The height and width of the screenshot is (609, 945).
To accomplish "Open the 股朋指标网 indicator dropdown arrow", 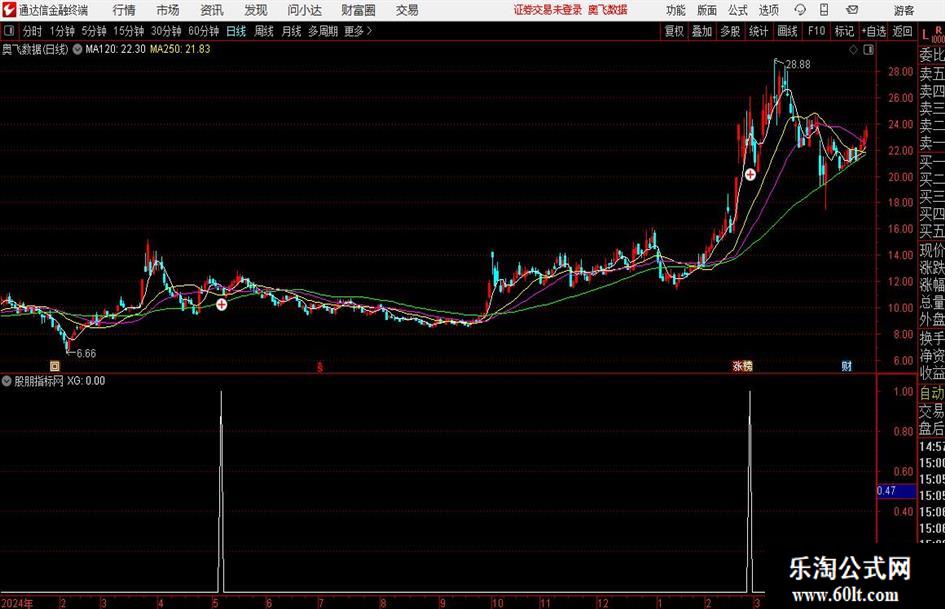I will (x=7, y=381).
